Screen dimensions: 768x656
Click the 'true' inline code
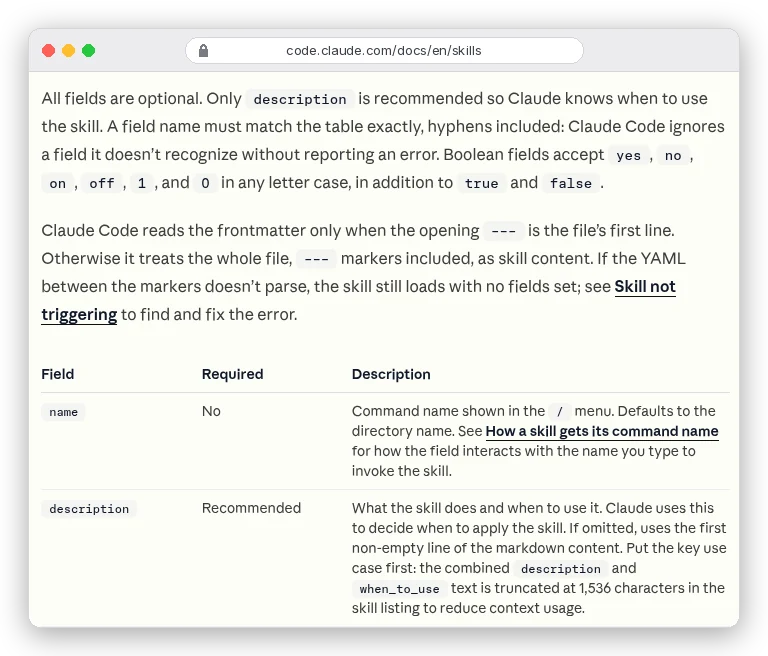(x=481, y=184)
